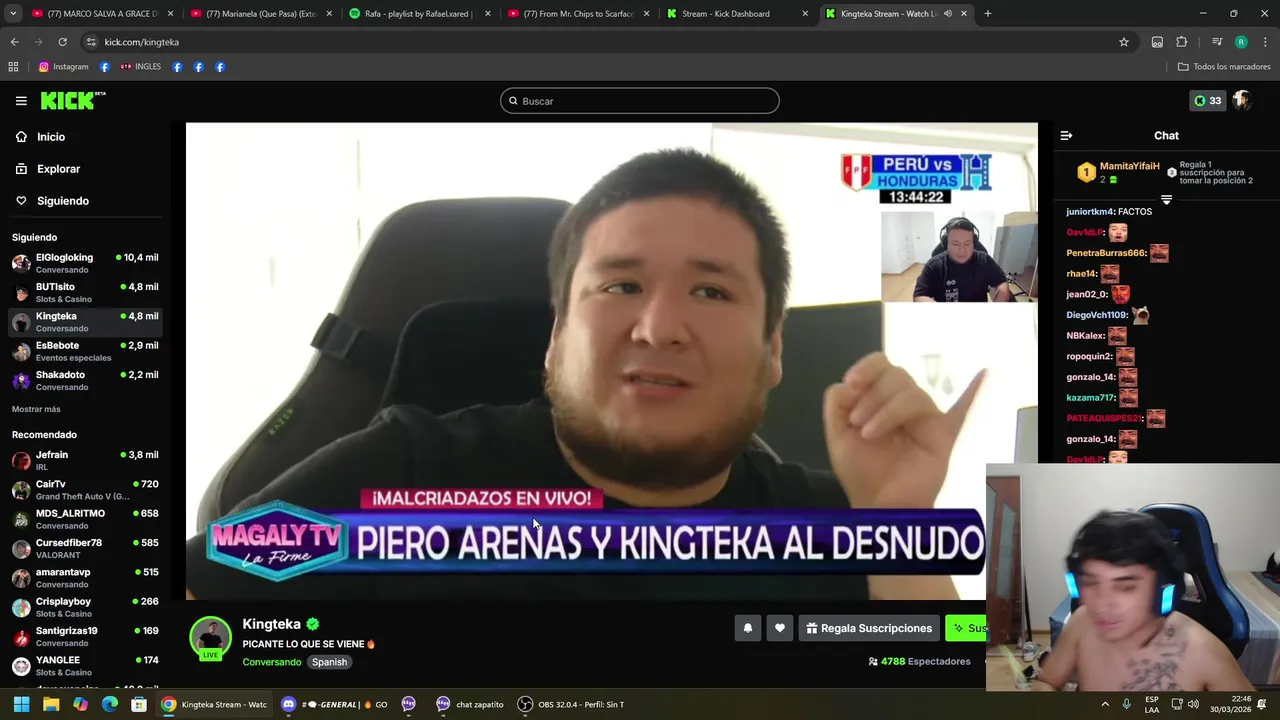The height and width of the screenshot is (720, 1280).
Task: Mute the Kingteka Stream tab audio icon
Action: [947, 14]
